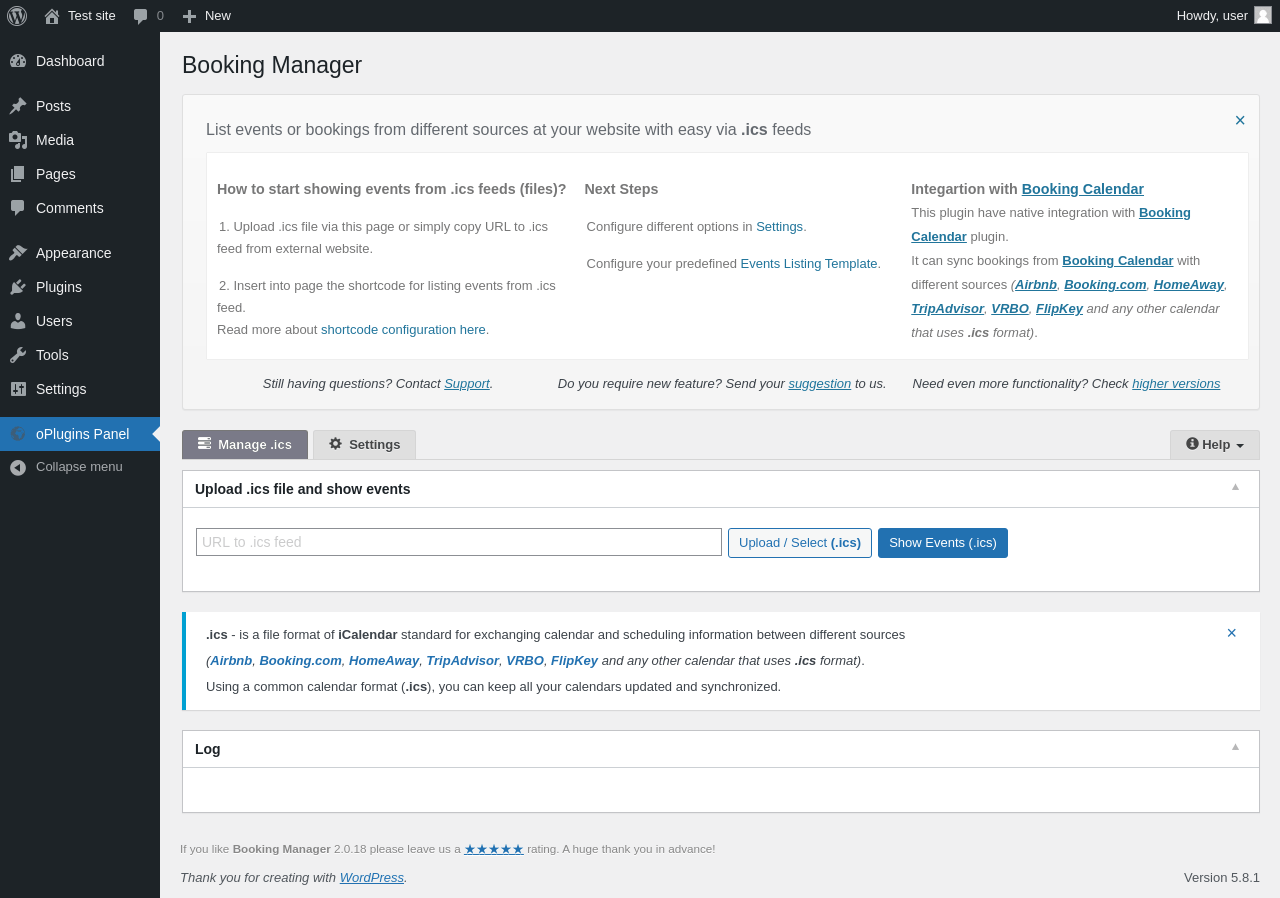1280x898 pixels.
Task: Click the URL to .ics feed field
Action: [x=459, y=542]
